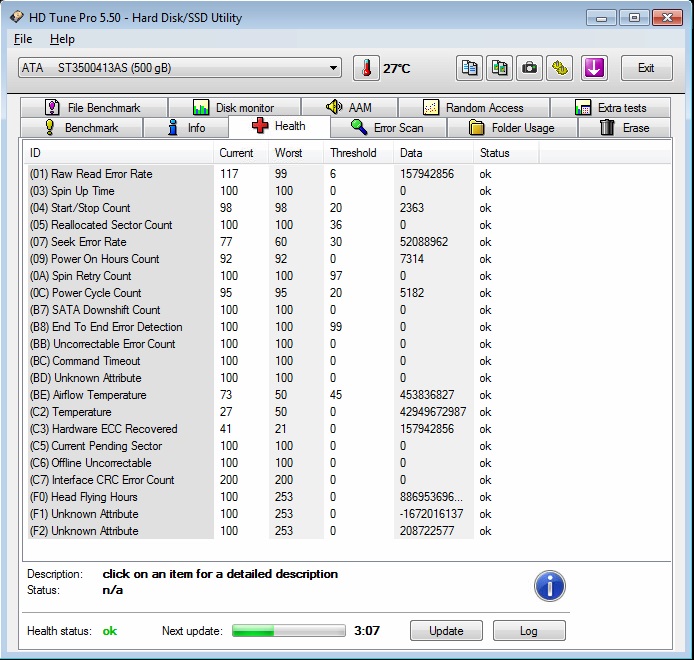Select the (09) Power On Hours Count row
The image size is (694, 660).
(x=283, y=259)
